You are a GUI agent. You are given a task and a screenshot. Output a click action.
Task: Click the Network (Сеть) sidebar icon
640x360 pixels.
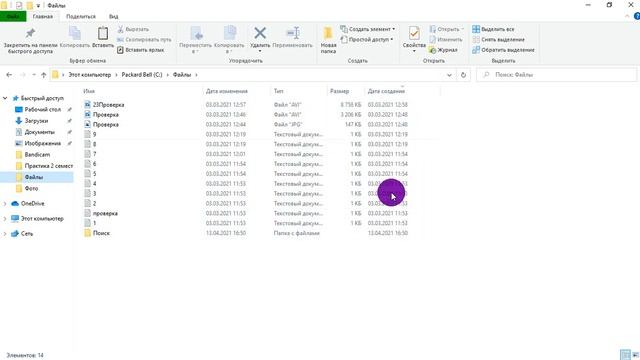coord(15,233)
